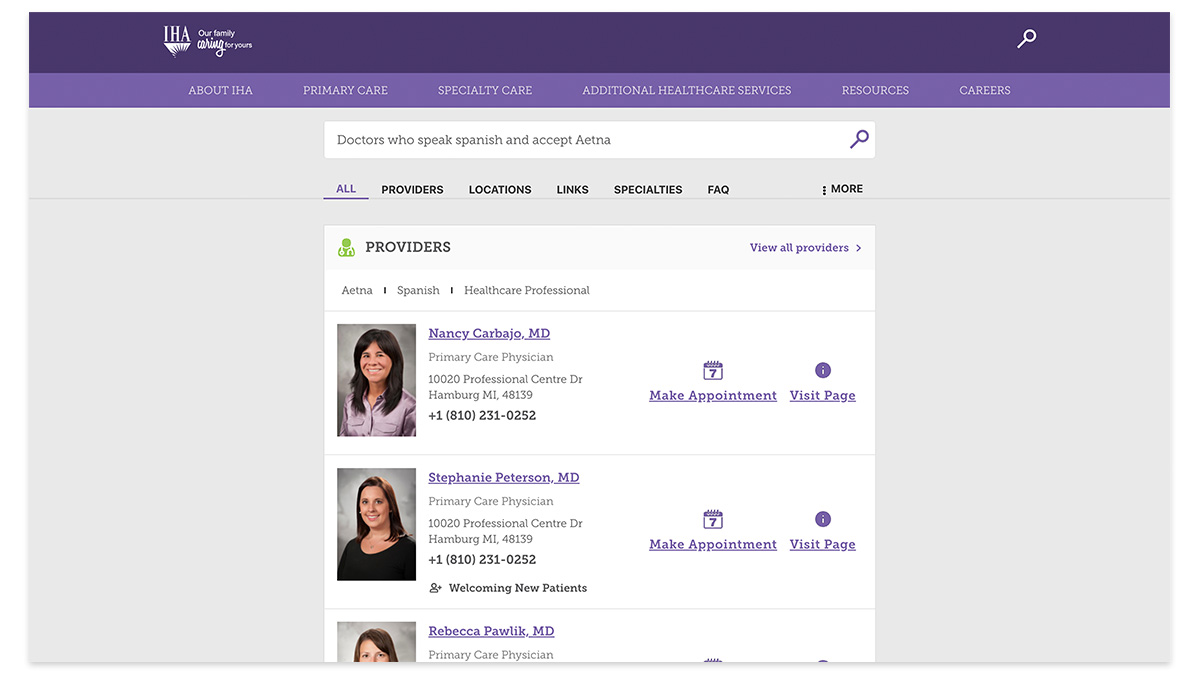The height and width of the screenshot is (675, 1200).
Task: Select the All results tab
Action: 346,189
